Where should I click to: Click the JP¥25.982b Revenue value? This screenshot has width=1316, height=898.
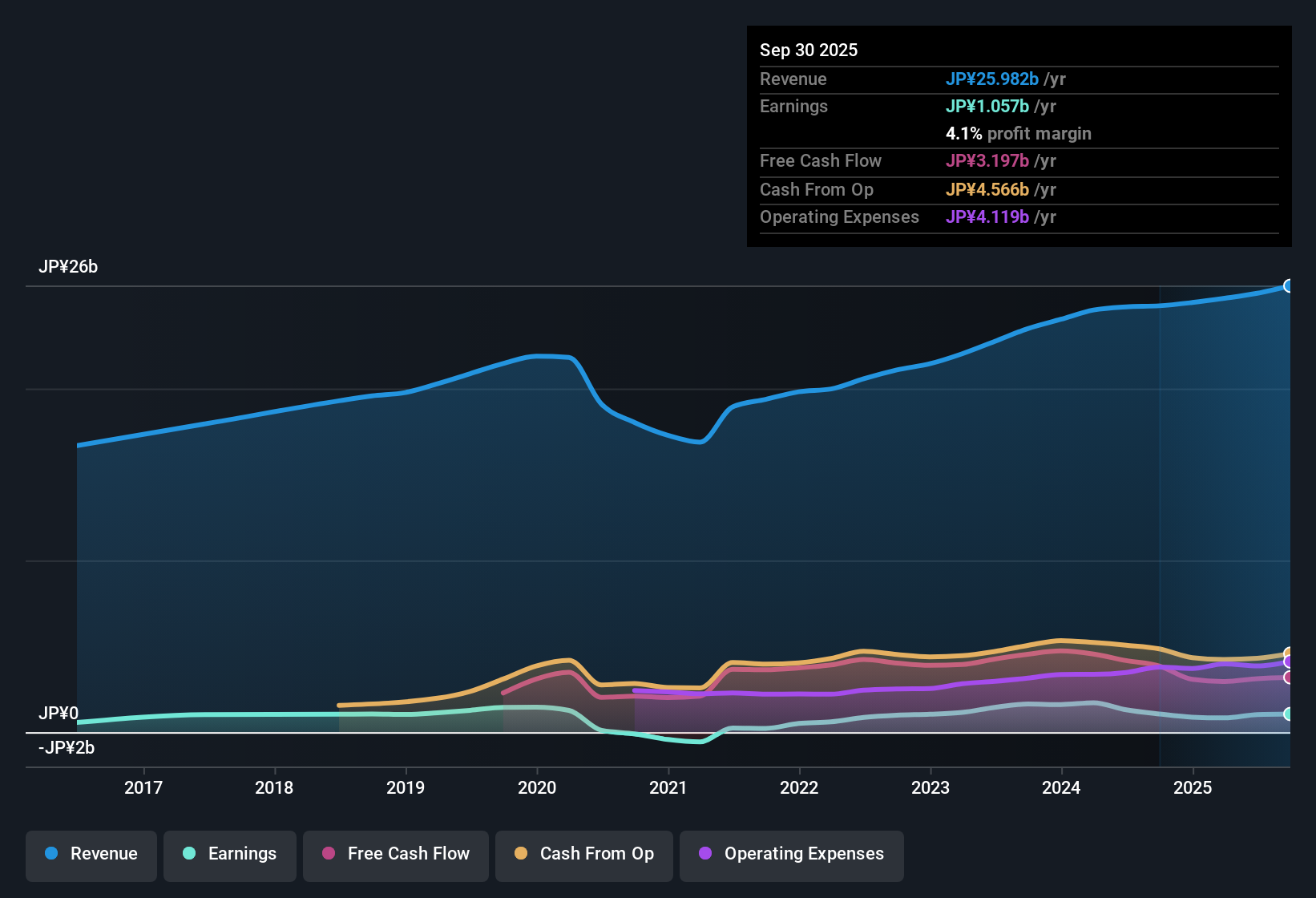point(993,79)
